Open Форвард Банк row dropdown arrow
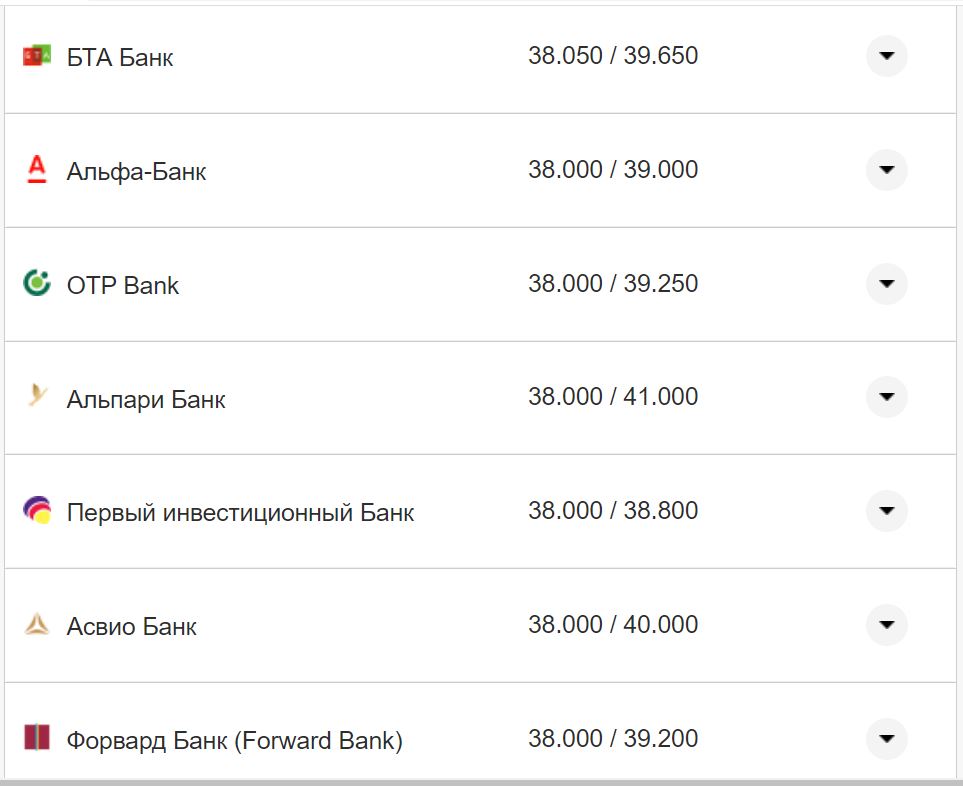The height and width of the screenshot is (786, 963). [886, 739]
